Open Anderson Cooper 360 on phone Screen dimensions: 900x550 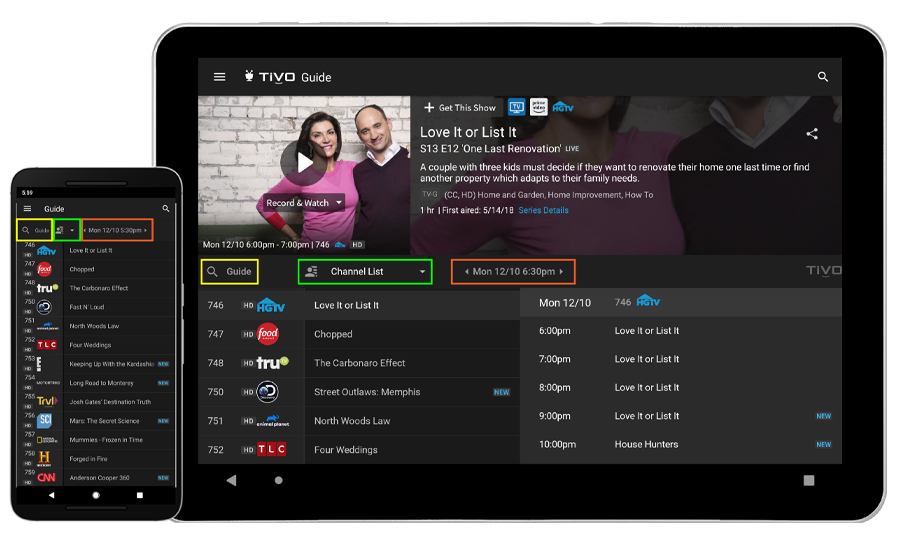pyautogui.click(x=119, y=478)
